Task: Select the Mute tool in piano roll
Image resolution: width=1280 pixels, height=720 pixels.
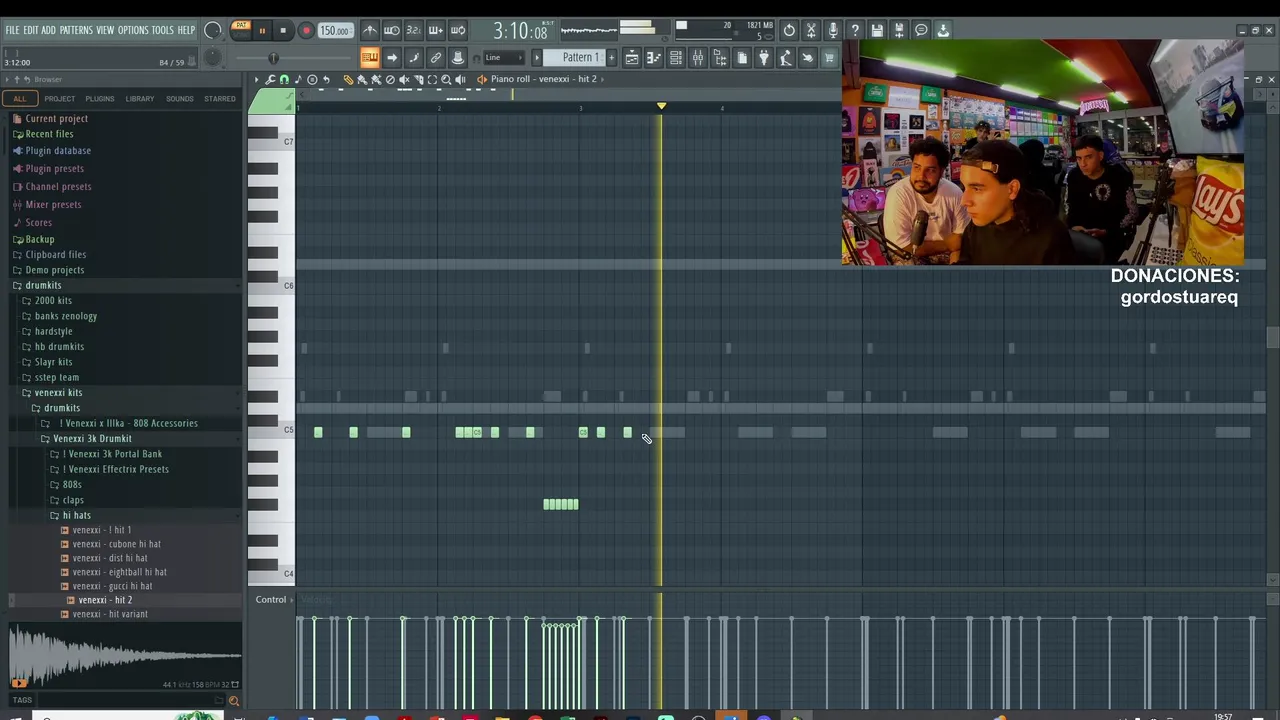Action: point(404,79)
